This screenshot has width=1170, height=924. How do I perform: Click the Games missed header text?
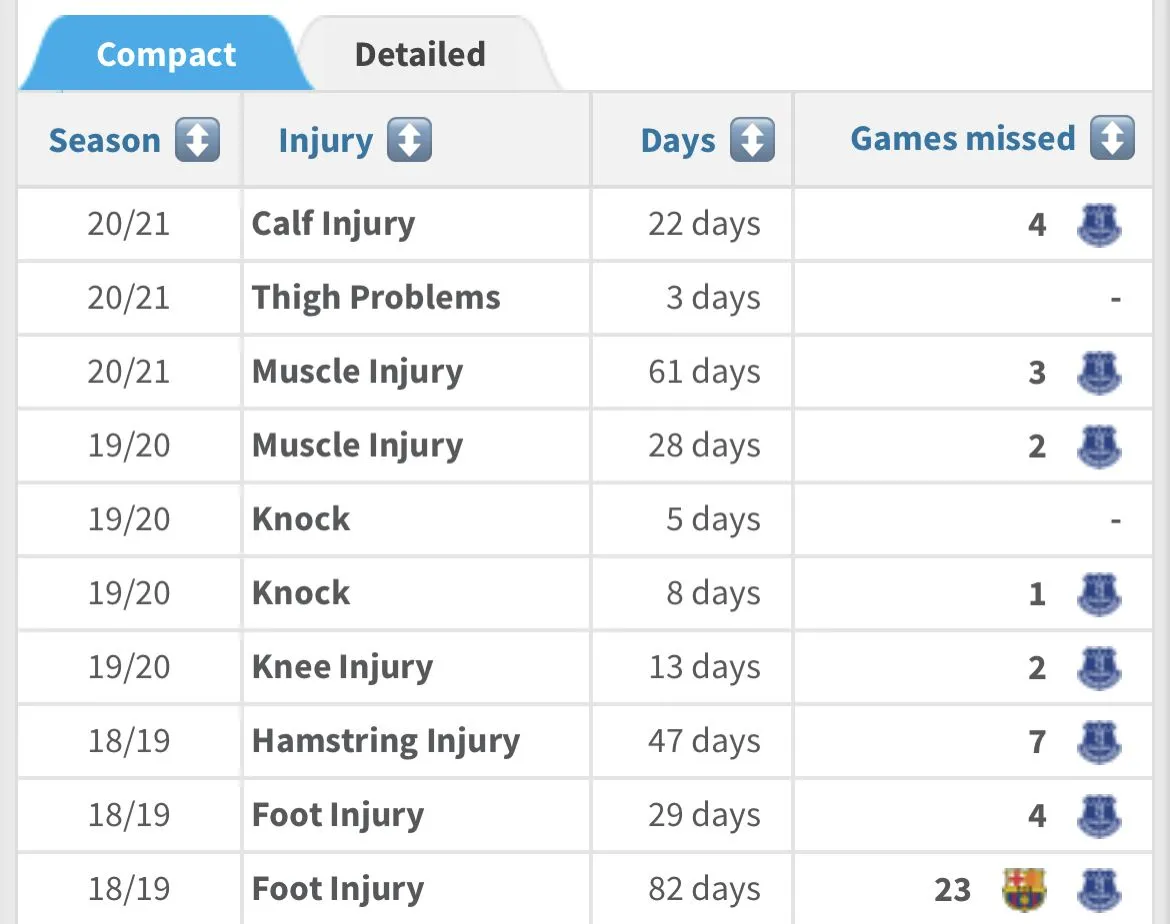point(962,138)
